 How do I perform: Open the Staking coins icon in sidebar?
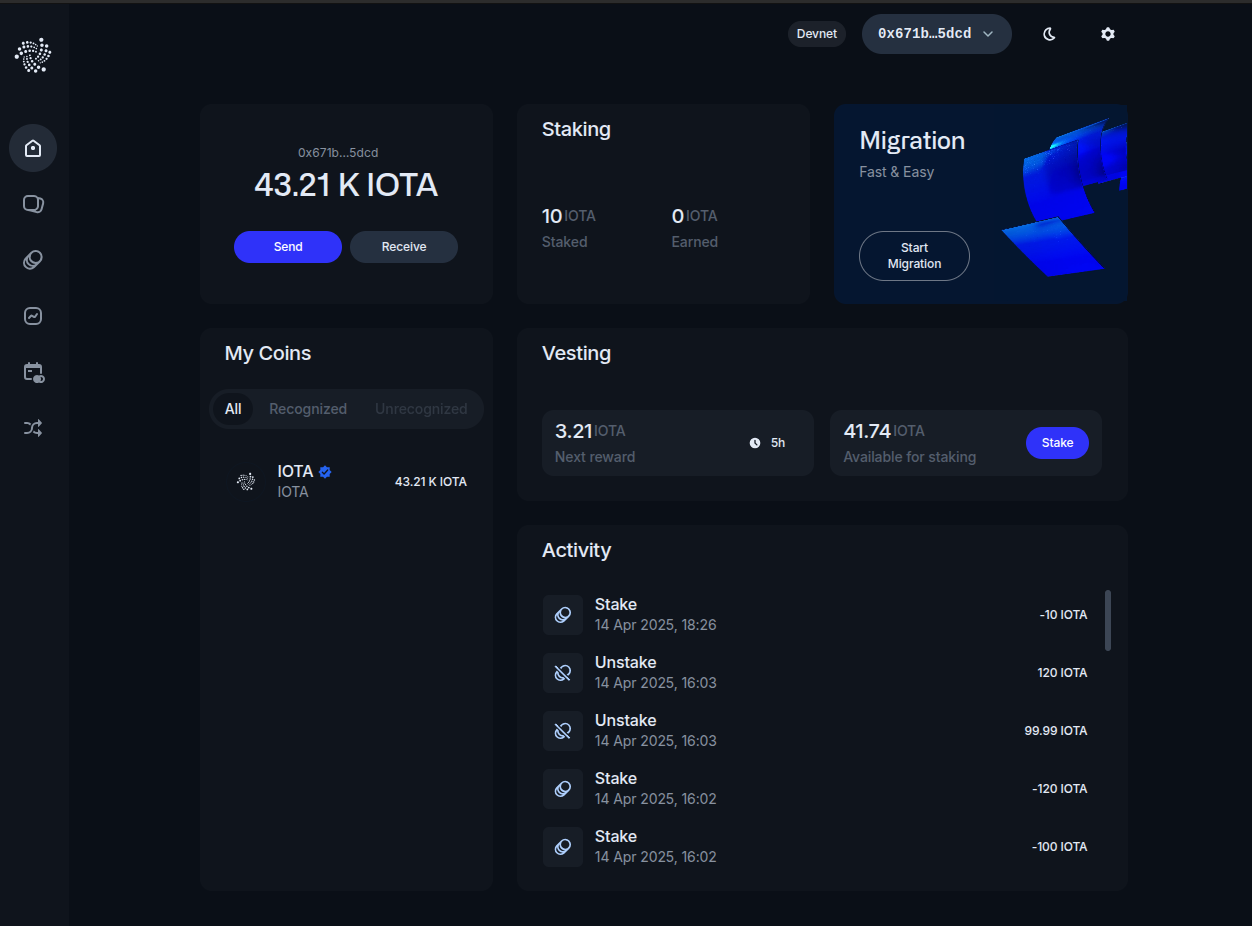[33, 259]
